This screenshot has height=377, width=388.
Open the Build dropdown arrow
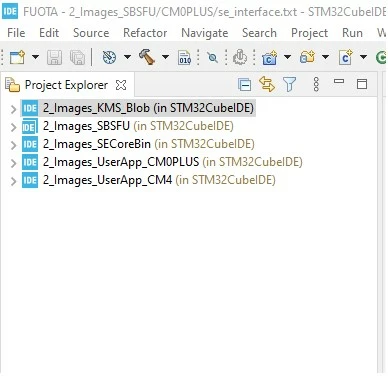pyautogui.click(x=165, y=57)
